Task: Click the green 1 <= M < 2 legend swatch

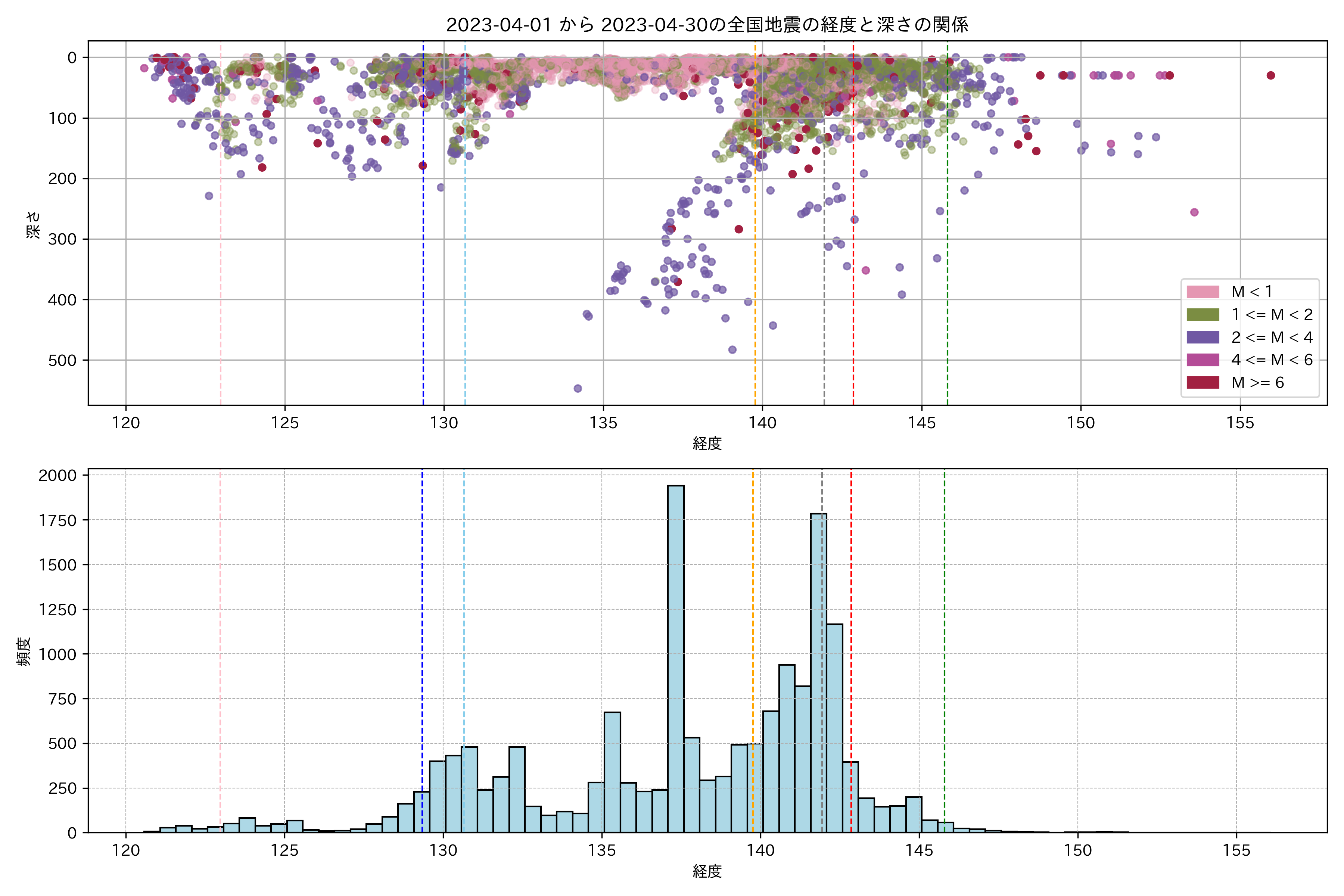Action: pos(1202,314)
